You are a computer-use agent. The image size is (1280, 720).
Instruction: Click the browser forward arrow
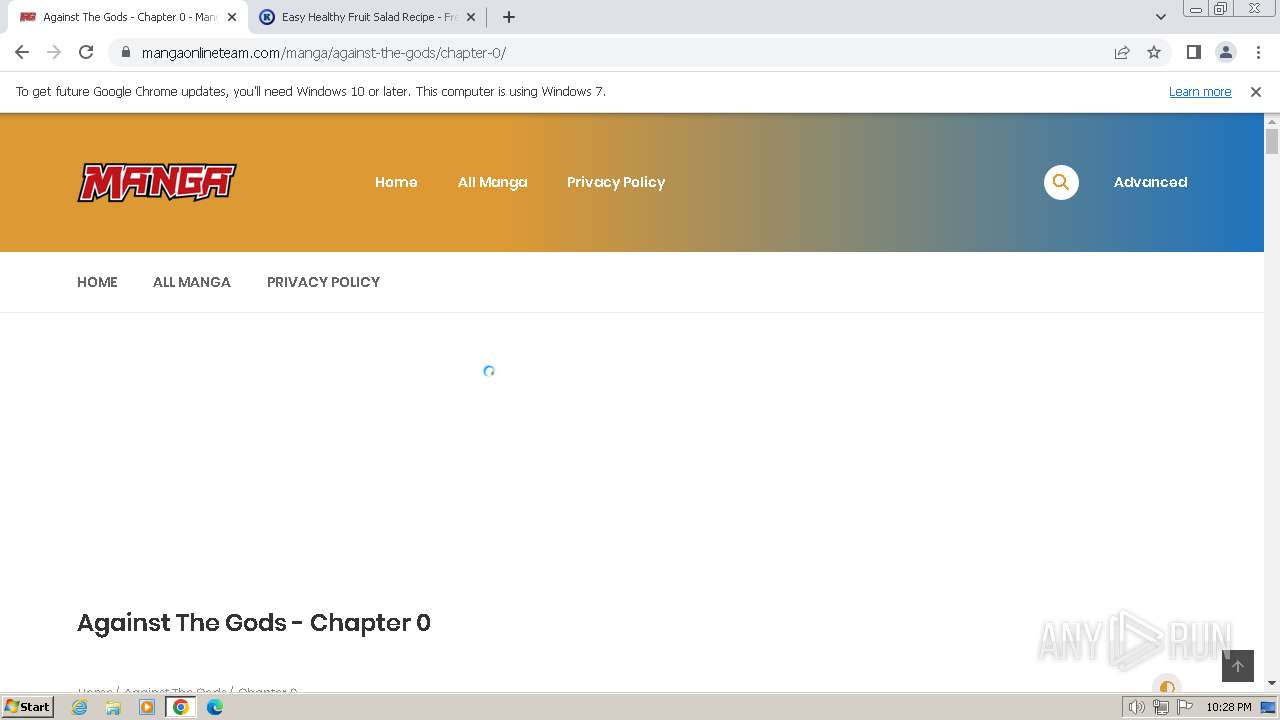click(x=54, y=52)
